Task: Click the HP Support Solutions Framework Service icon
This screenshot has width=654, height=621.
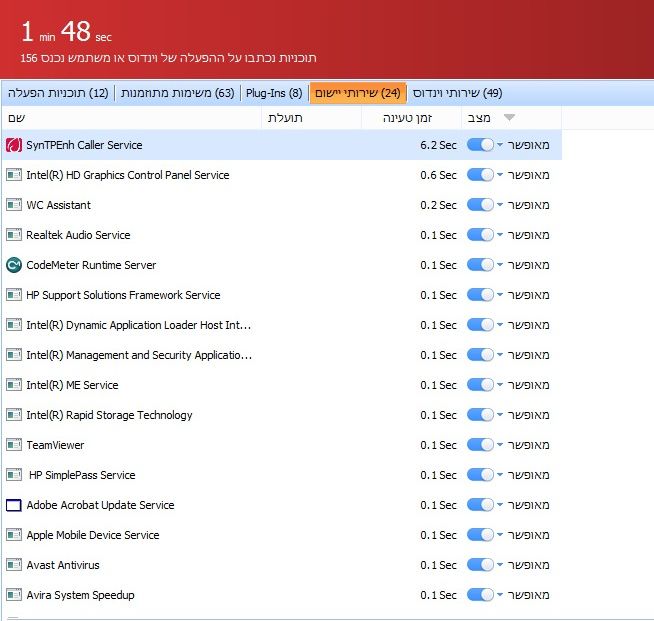Action: (x=14, y=295)
